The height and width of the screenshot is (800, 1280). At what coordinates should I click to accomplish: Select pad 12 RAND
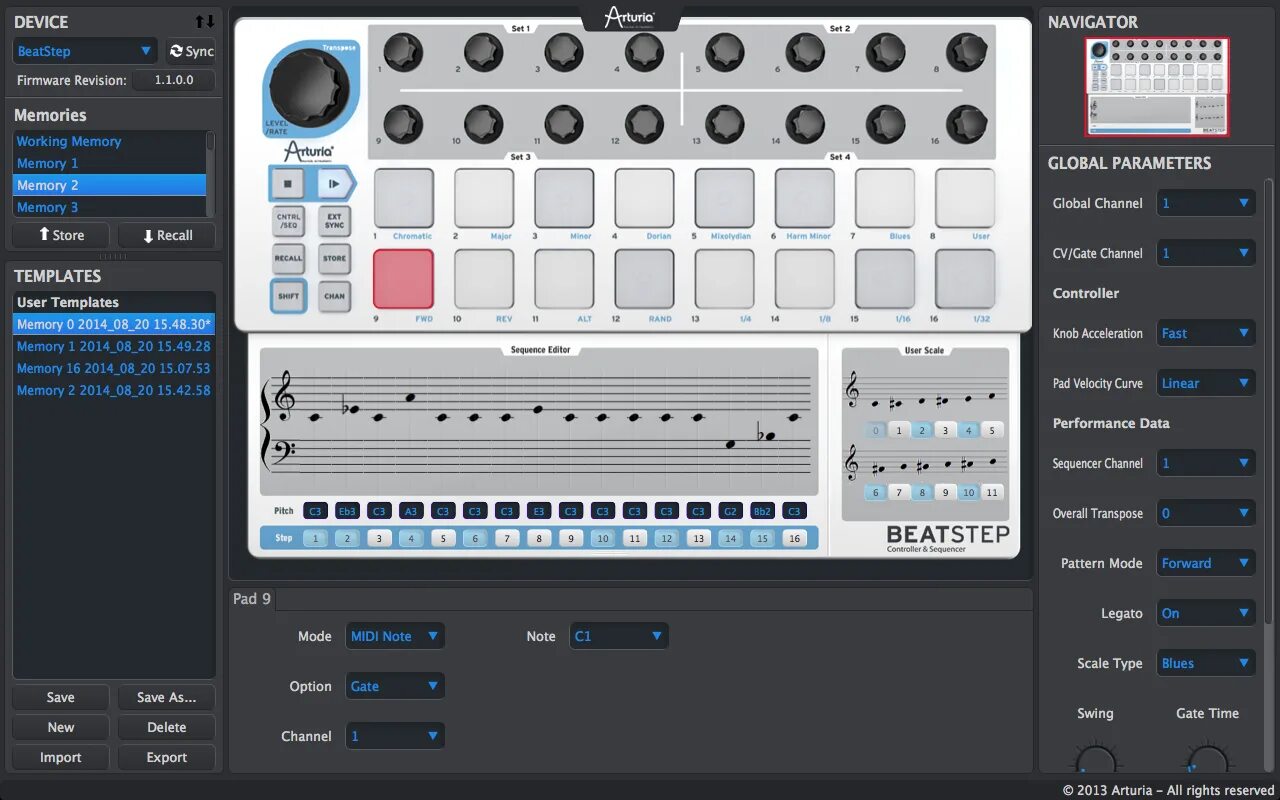coord(644,279)
